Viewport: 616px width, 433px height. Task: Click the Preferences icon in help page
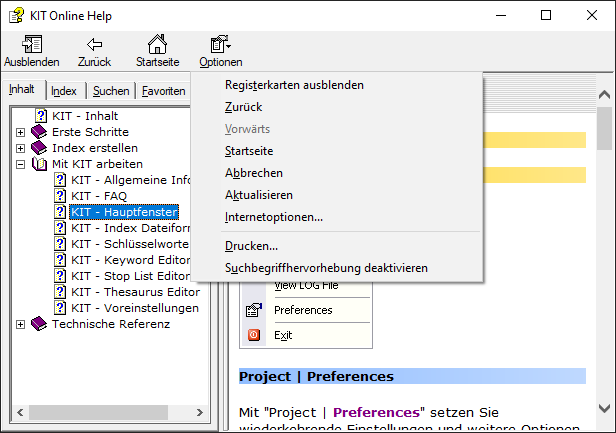(x=253, y=310)
